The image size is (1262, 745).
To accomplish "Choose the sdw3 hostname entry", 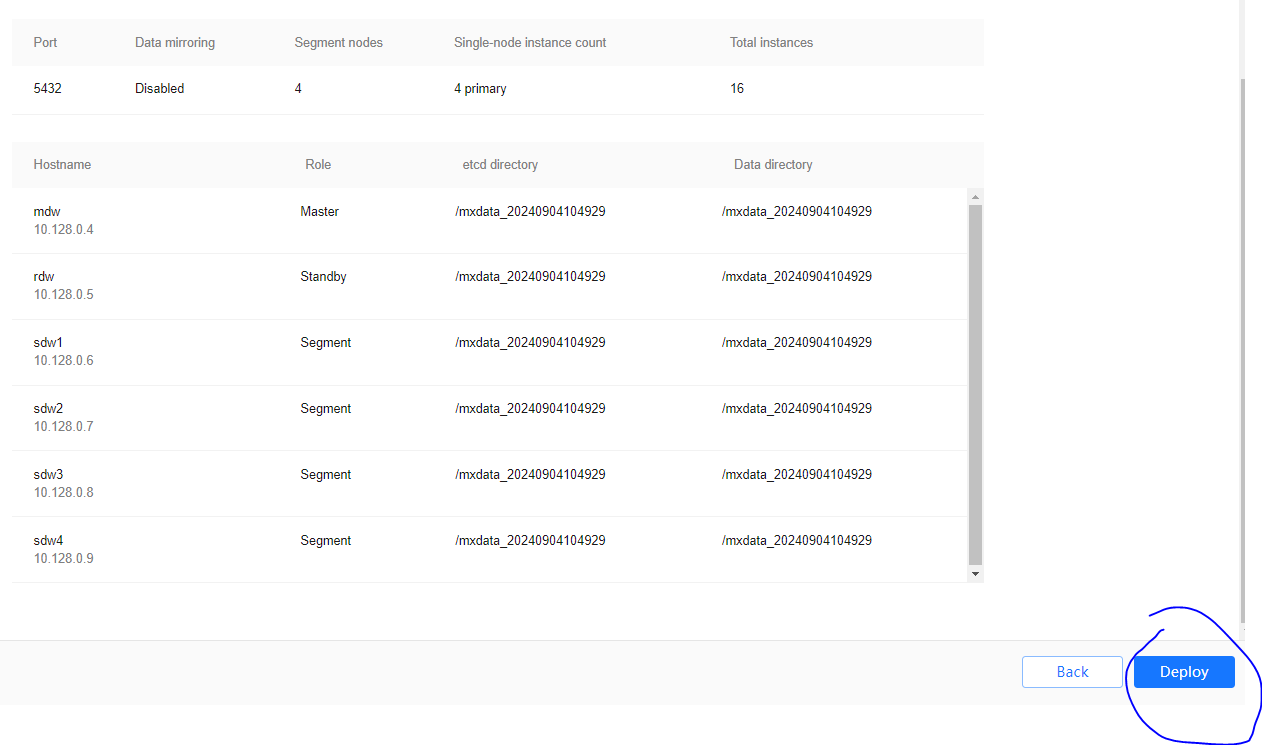I will pos(48,475).
